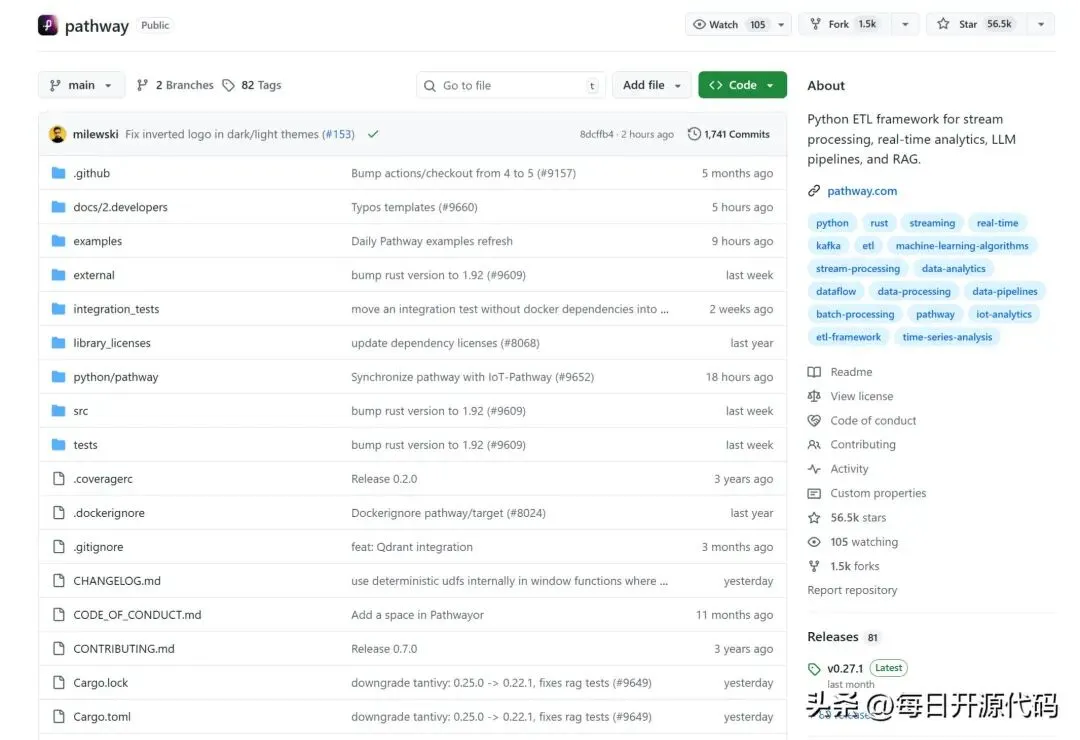The image size is (1080, 740).
Task: Select the time-series-analysis topic tag
Action: pyautogui.click(x=947, y=337)
